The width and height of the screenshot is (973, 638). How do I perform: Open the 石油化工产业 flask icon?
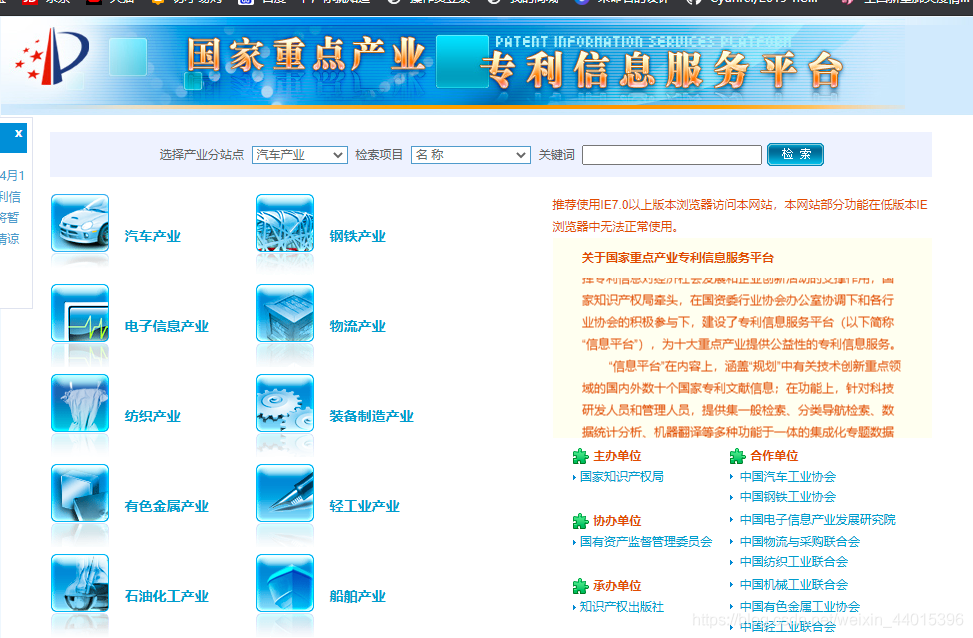tap(80, 583)
